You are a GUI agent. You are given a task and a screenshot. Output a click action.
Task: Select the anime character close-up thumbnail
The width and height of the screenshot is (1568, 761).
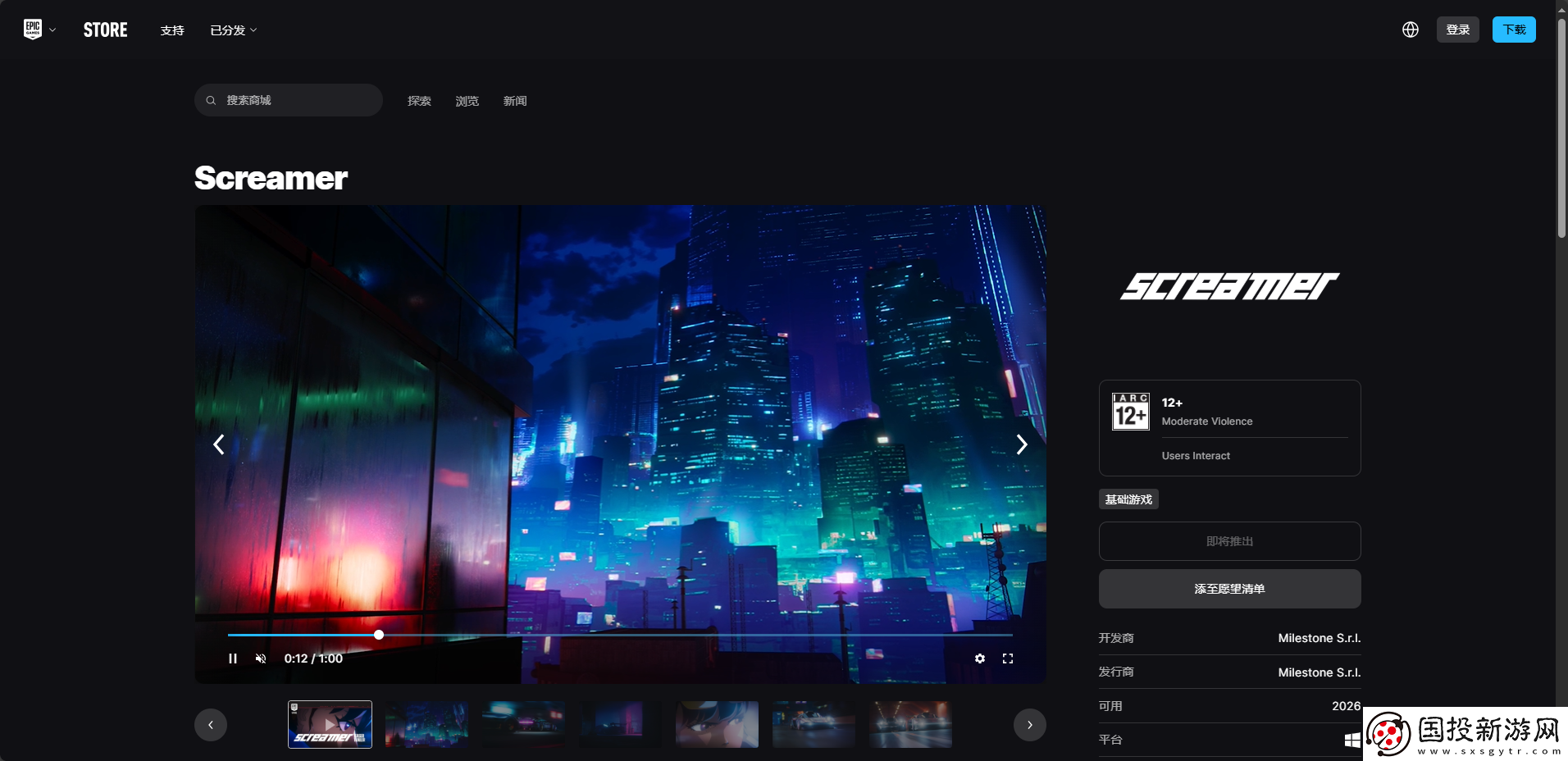point(717,724)
